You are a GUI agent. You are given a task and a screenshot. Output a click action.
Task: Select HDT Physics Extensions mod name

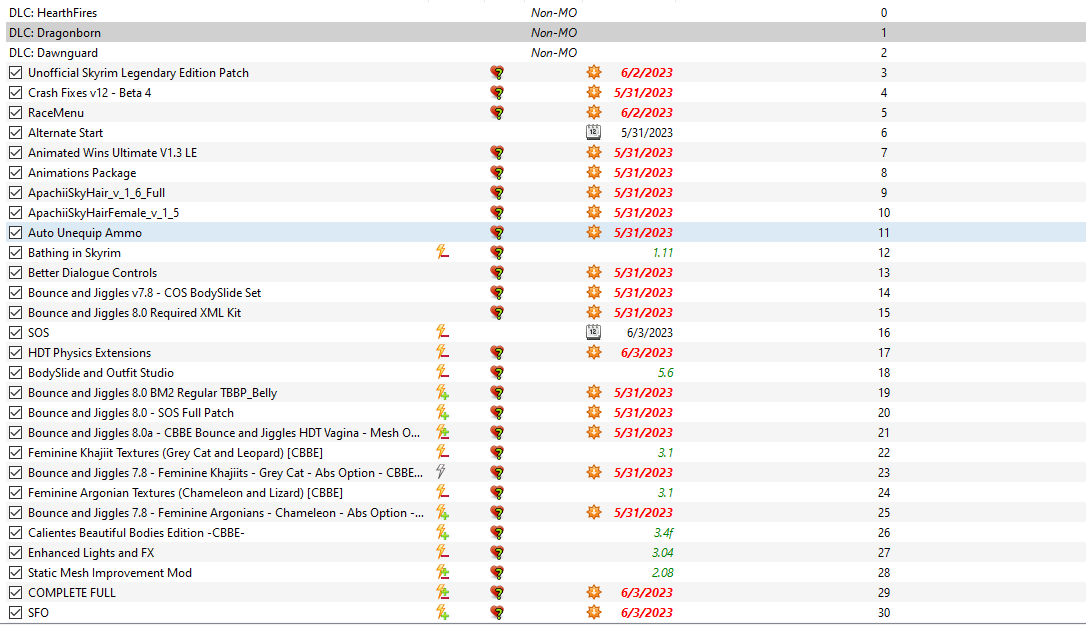89,353
